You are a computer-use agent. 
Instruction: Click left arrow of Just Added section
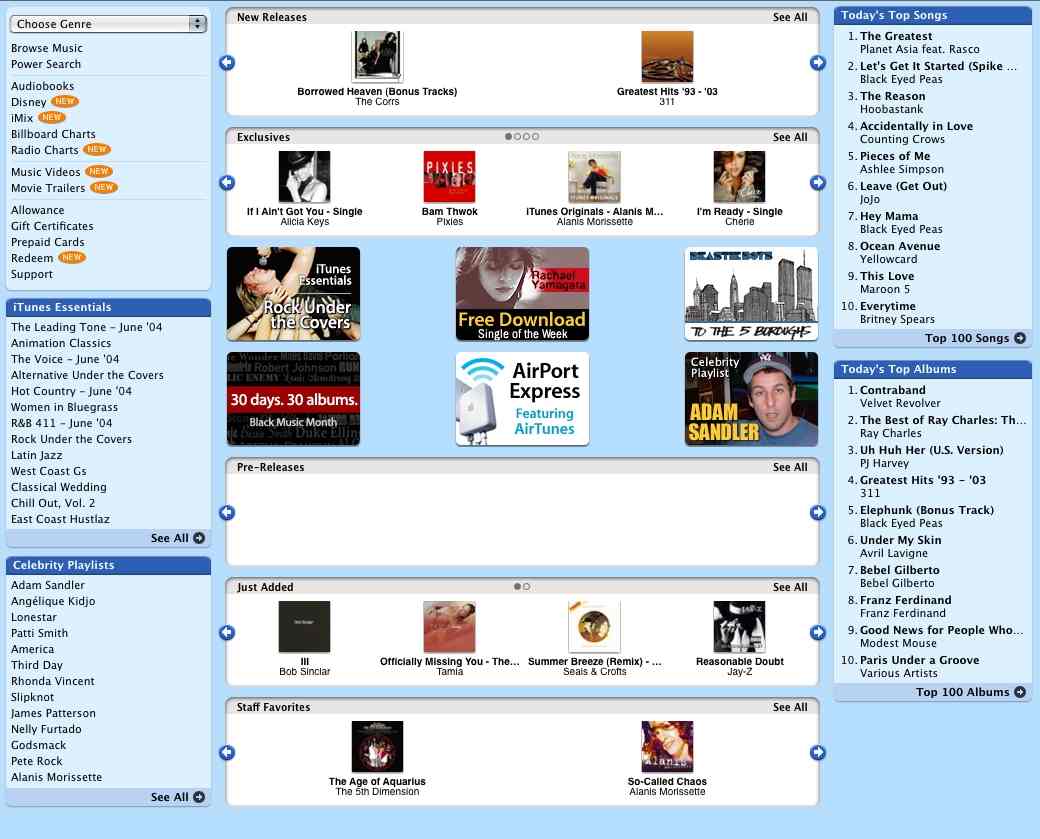[227, 633]
